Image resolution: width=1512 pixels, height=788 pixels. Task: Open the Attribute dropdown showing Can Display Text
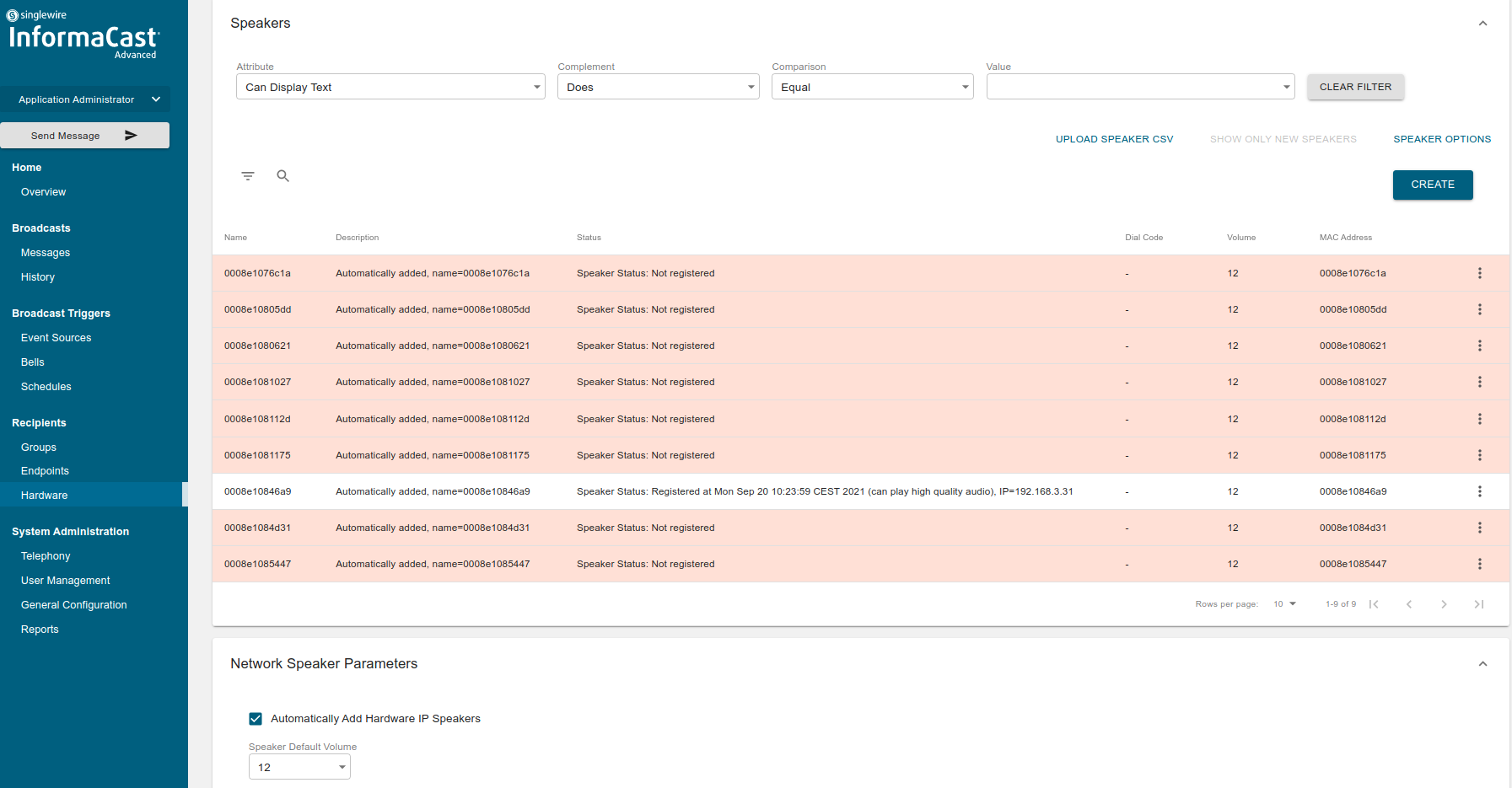(390, 87)
